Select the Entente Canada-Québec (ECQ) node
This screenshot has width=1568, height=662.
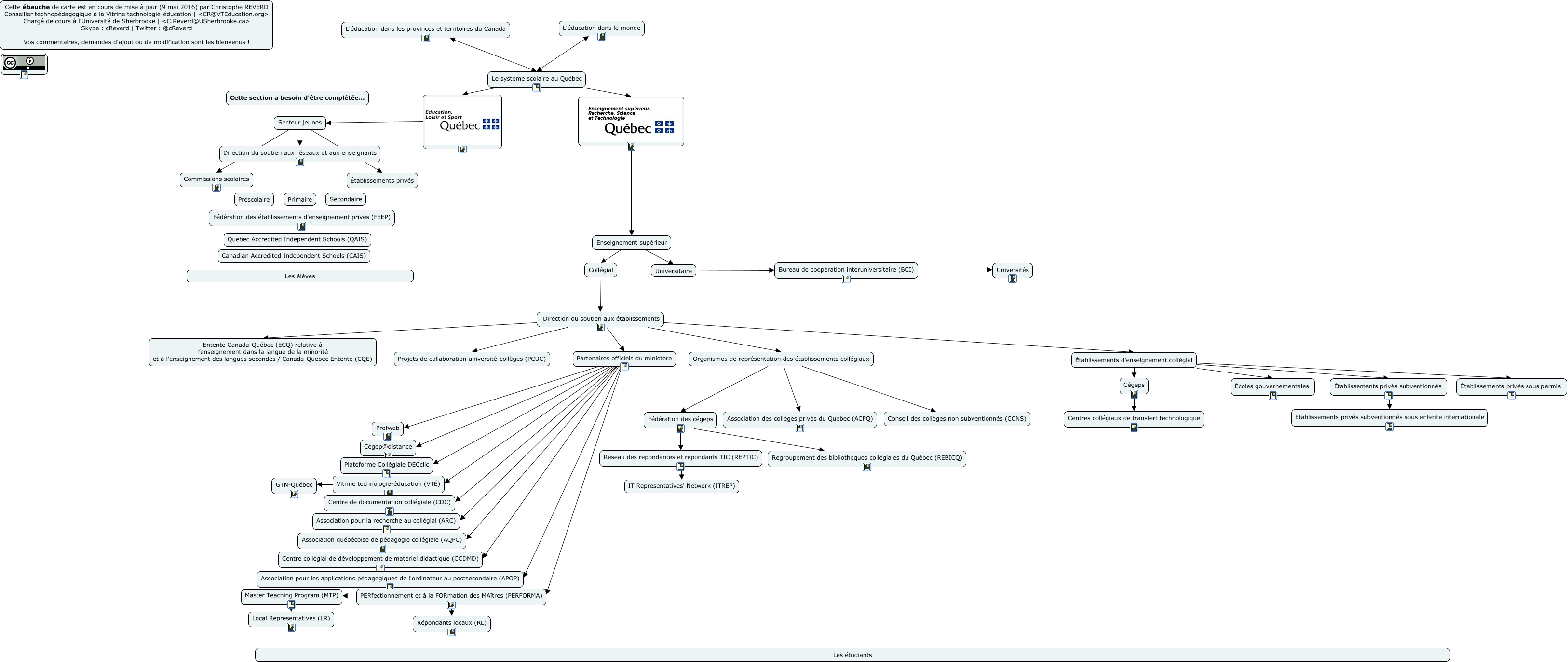(262, 353)
